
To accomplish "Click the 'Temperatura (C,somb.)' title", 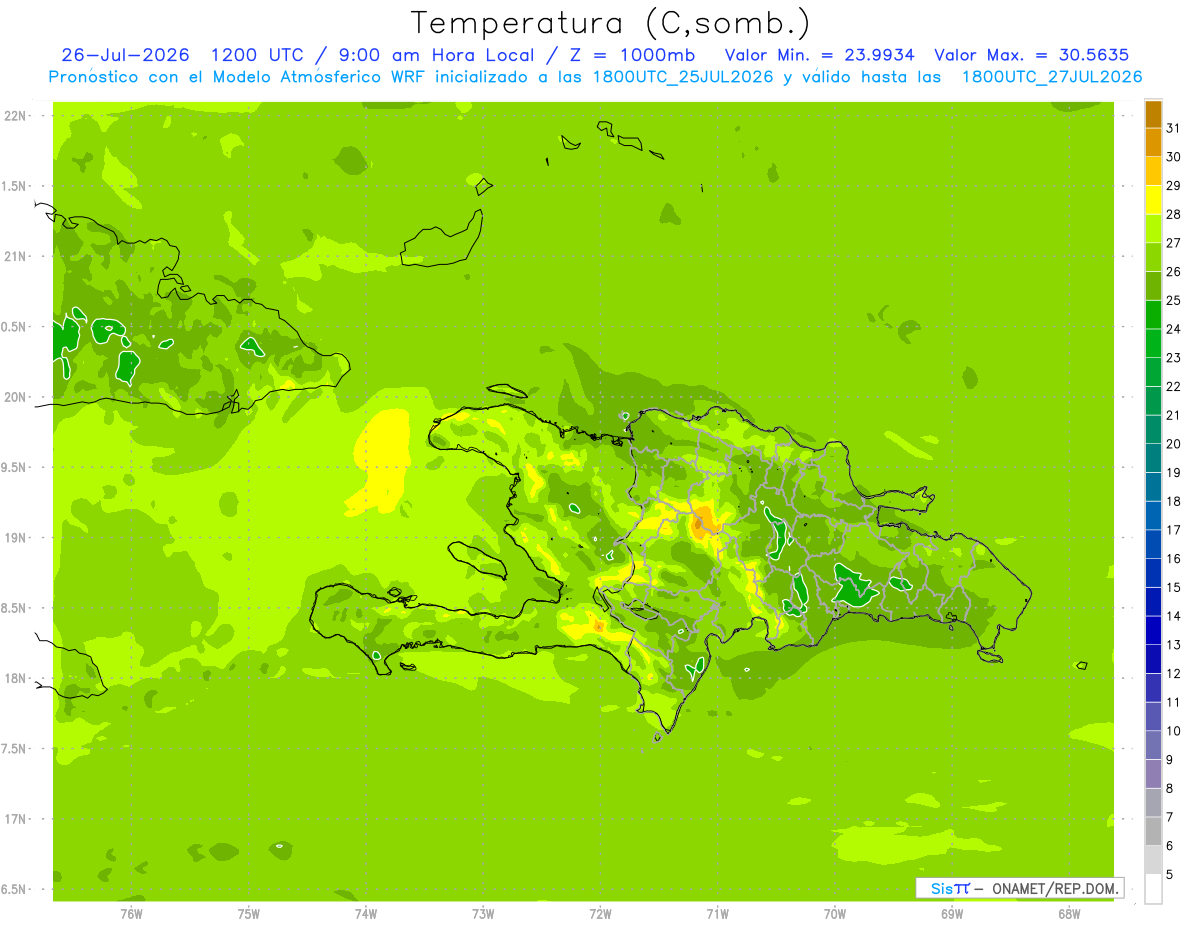I will (x=610, y=23).
